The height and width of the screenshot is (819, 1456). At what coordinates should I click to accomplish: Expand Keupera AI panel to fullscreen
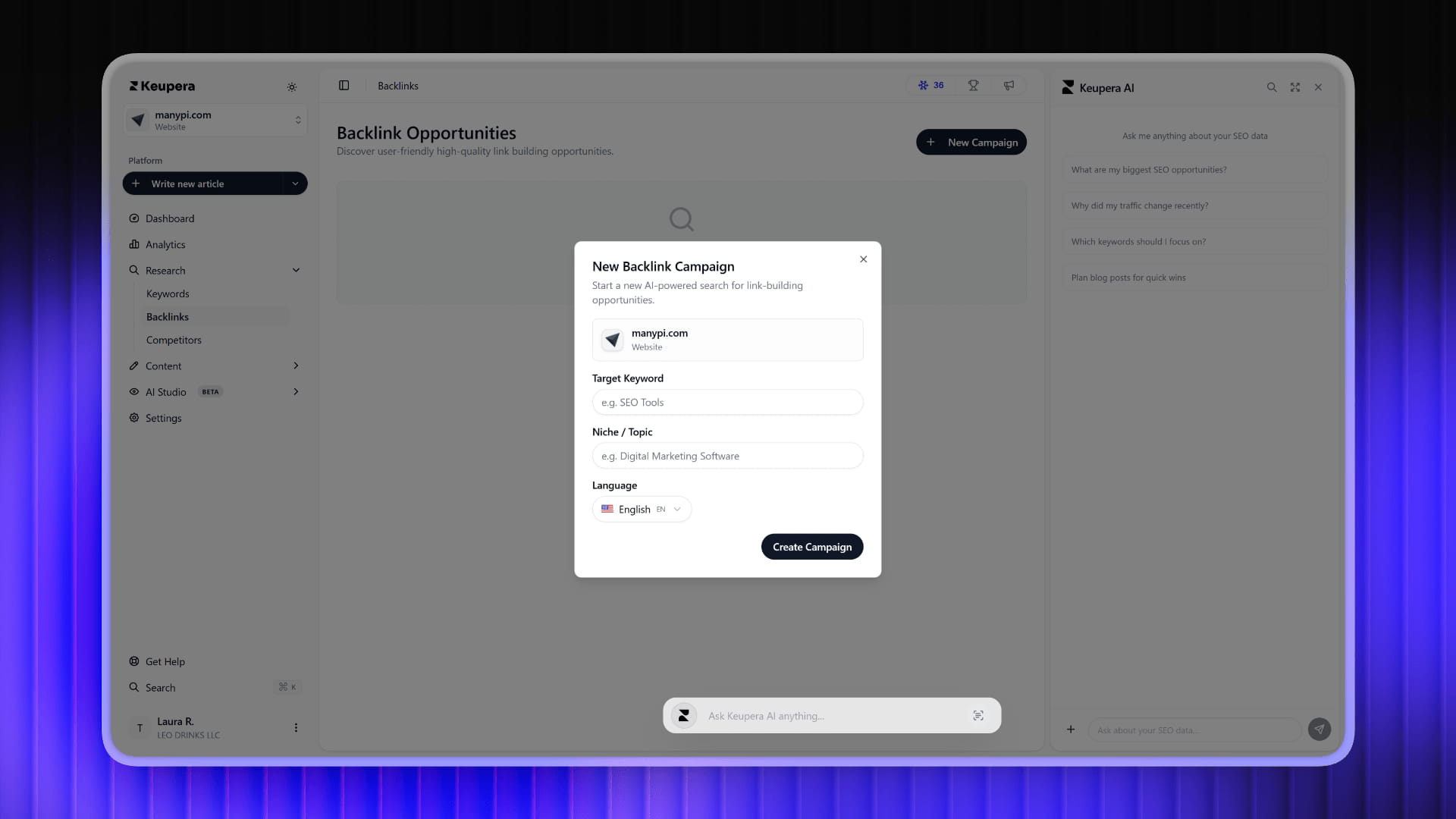pos(1294,87)
